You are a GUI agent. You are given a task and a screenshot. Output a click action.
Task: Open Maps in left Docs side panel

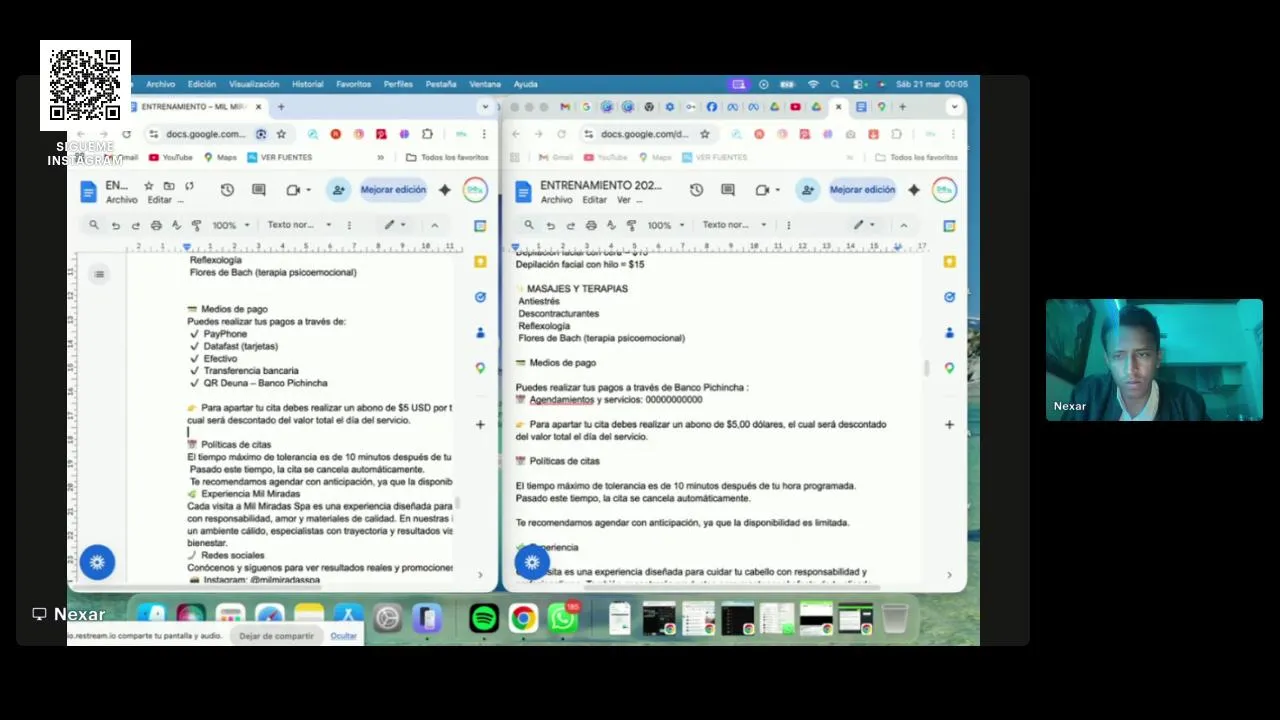coord(480,368)
